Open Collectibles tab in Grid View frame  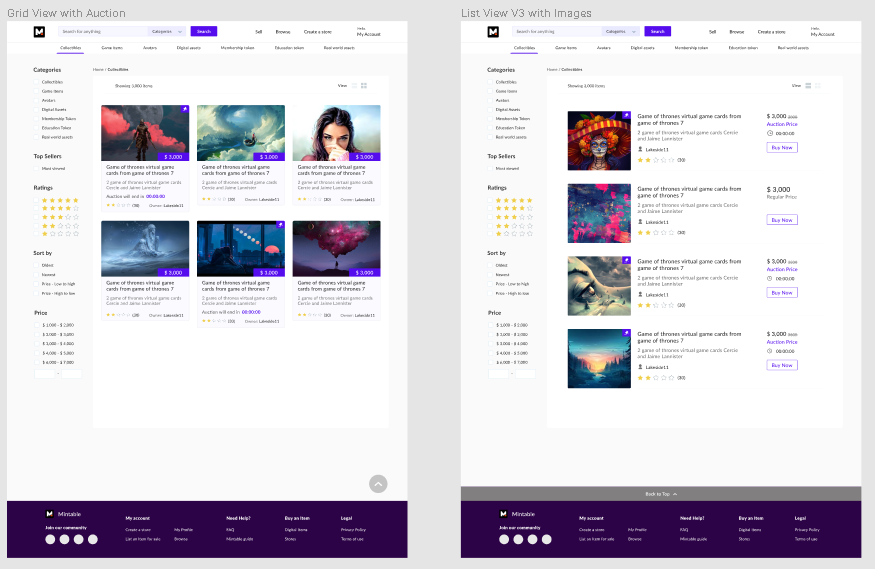71,48
